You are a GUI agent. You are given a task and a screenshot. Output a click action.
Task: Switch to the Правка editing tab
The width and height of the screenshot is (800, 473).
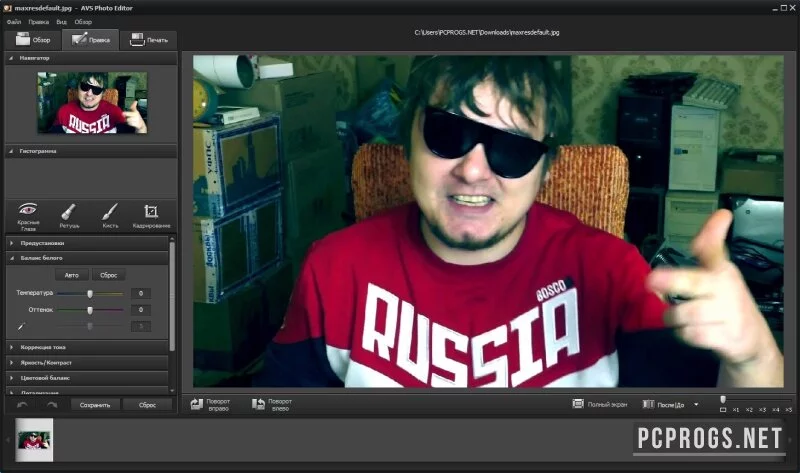pyautogui.click(x=90, y=40)
